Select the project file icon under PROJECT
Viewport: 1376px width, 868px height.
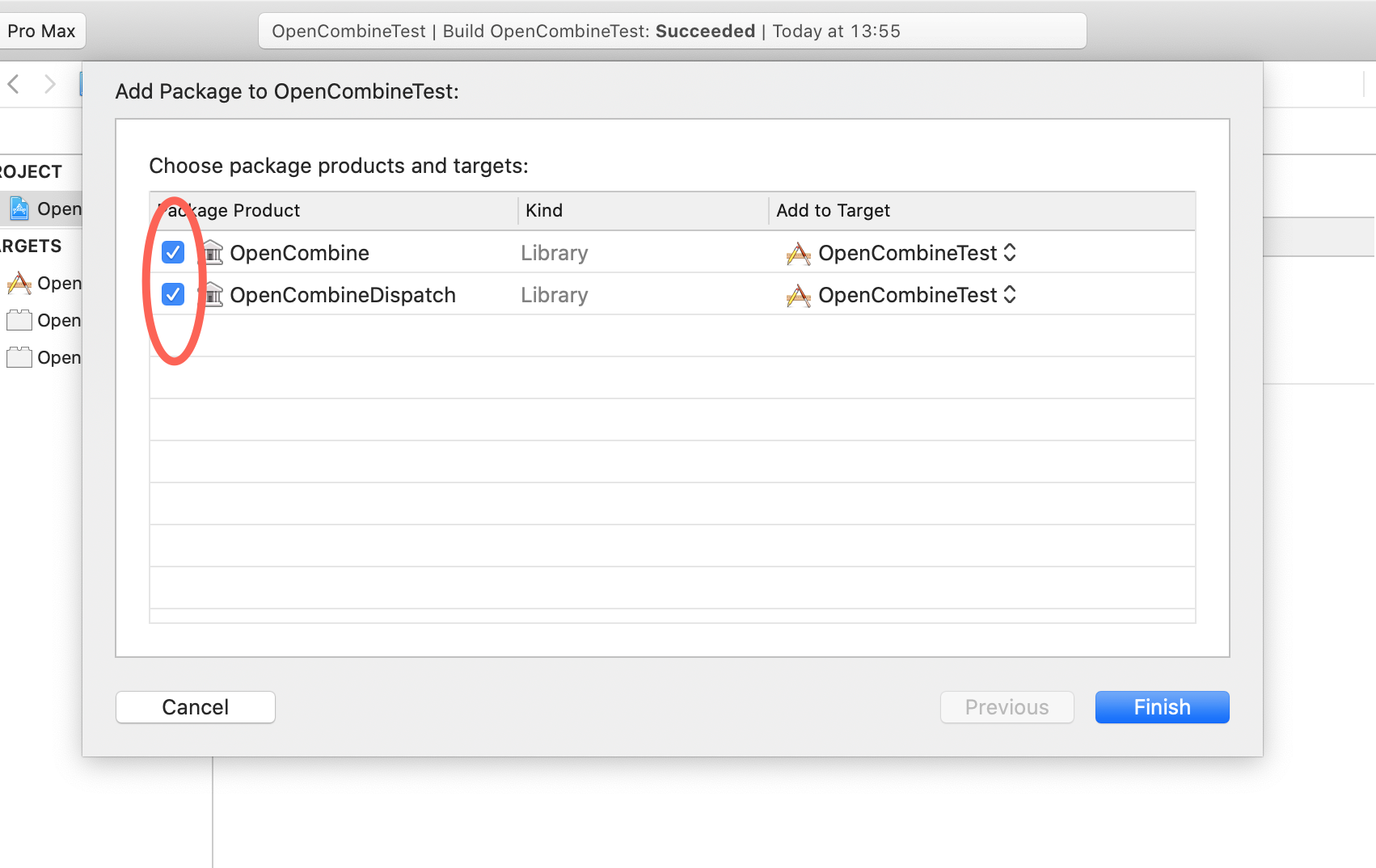point(19,208)
